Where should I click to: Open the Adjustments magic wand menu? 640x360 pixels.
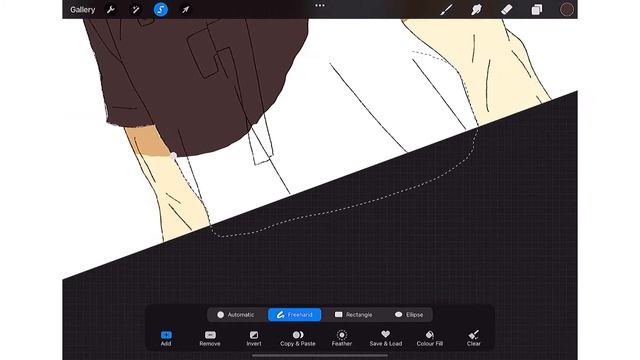(135, 9)
